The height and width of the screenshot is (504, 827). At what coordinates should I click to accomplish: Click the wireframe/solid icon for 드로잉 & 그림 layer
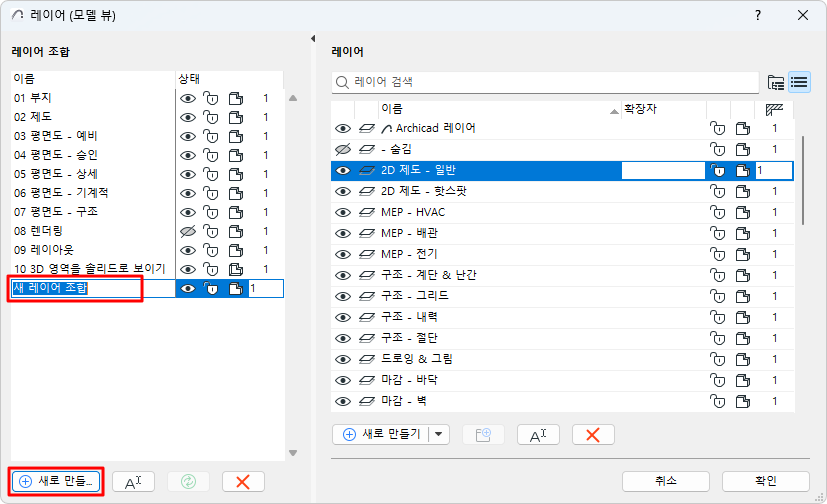[743, 360]
